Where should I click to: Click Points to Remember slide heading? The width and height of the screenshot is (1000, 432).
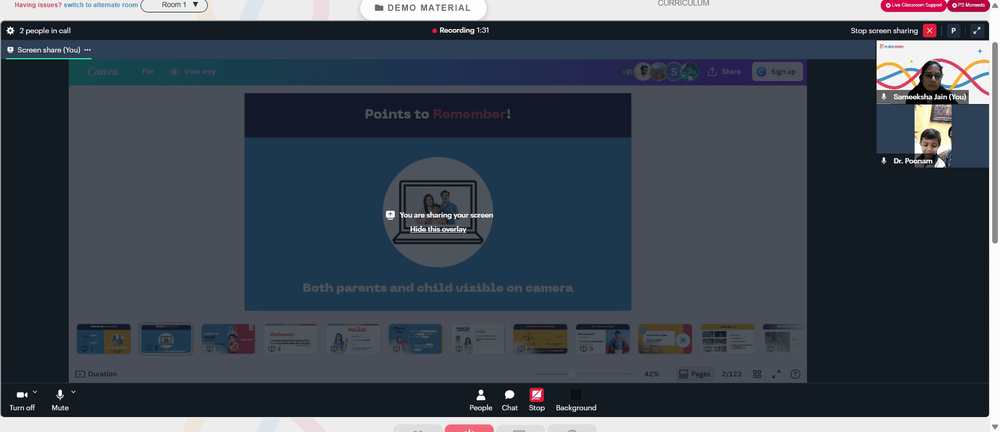pos(438,114)
